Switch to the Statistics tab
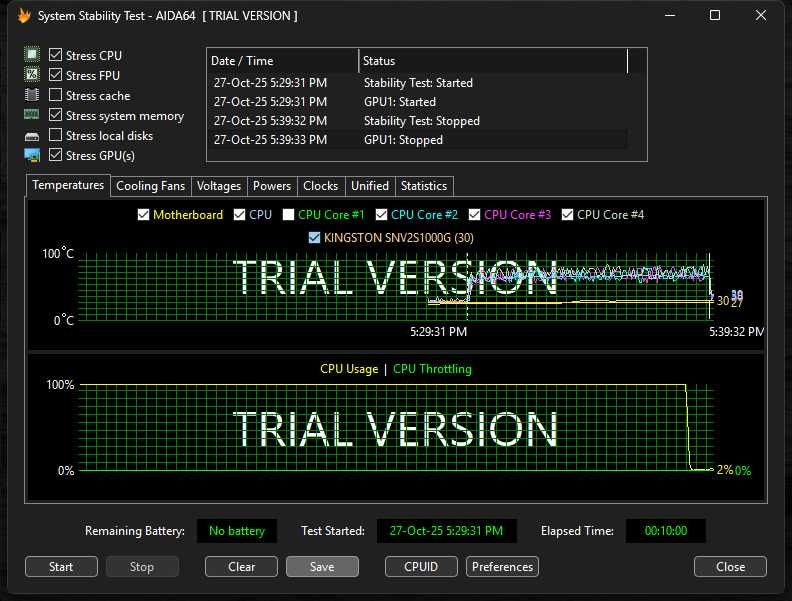 tap(424, 186)
